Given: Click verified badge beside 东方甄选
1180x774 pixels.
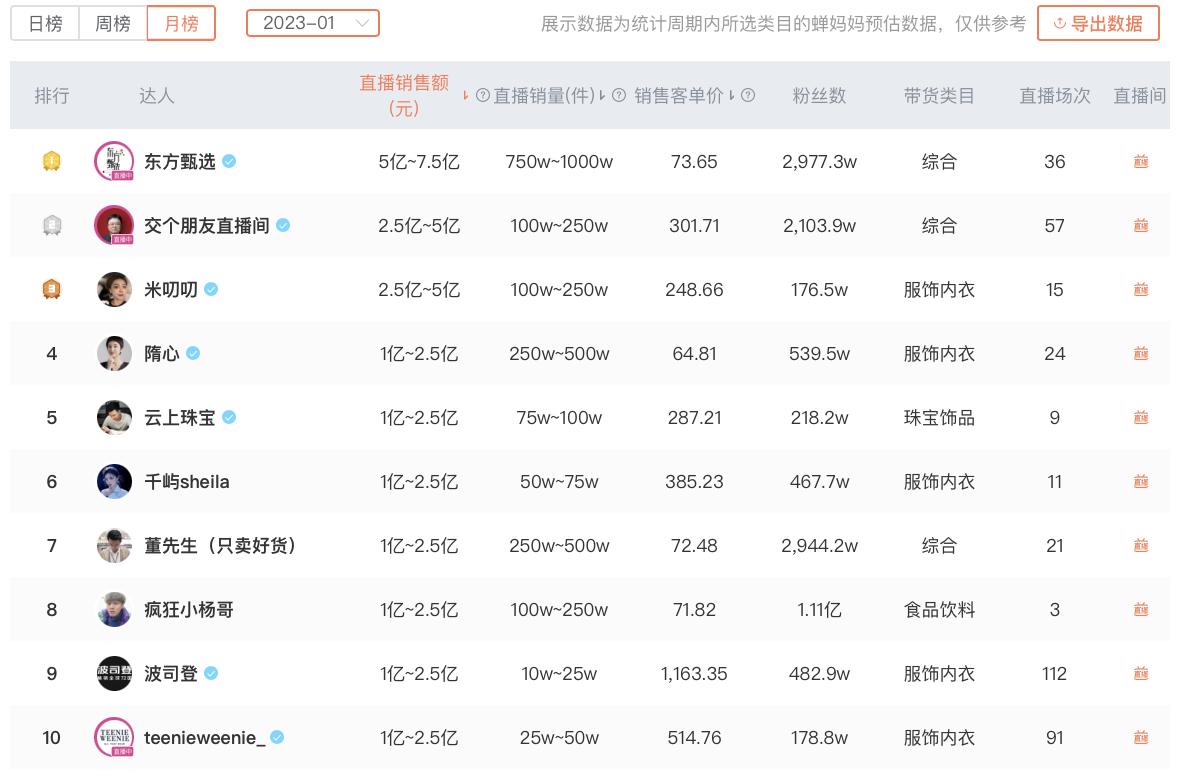Looking at the screenshot, I should (230, 161).
